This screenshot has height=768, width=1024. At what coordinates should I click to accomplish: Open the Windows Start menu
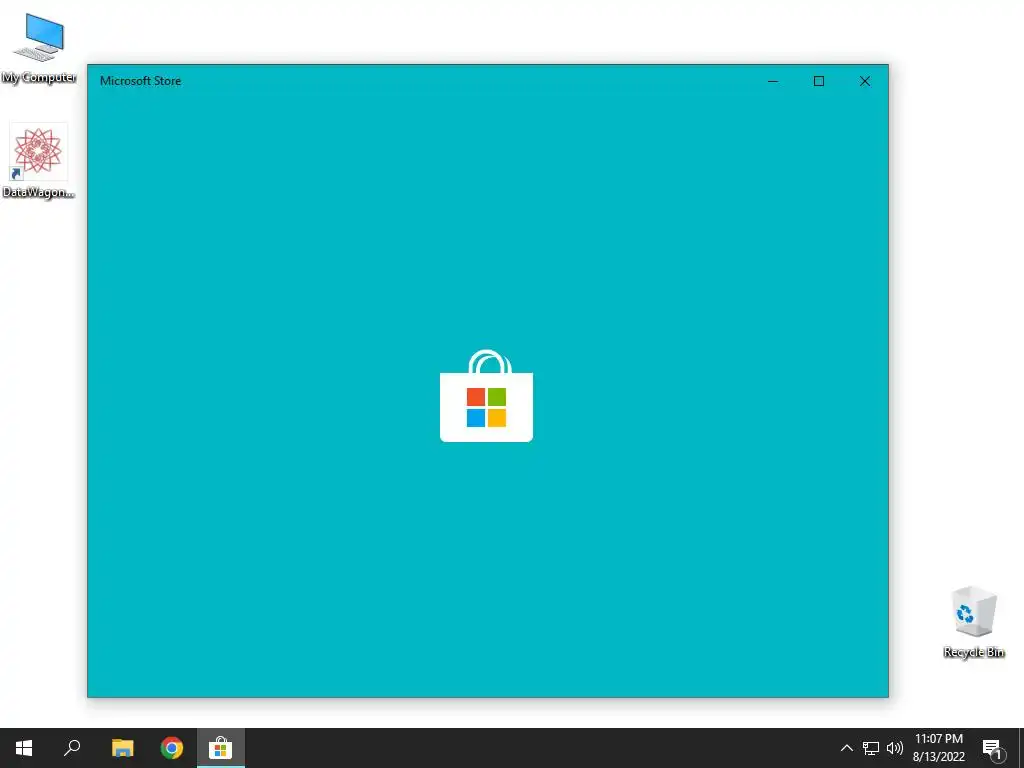click(x=24, y=748)
